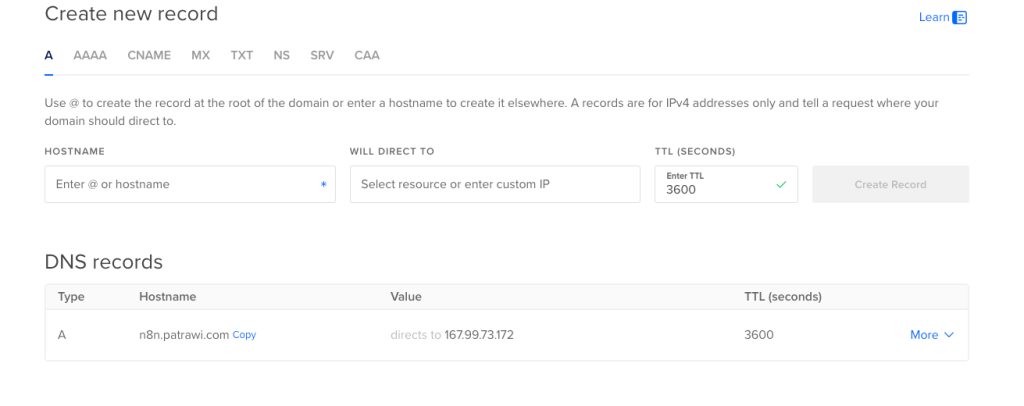1024x406 pixels.
Task: Copy the n8n.patrawi.com hostname
Action: (x=244, y=335)
